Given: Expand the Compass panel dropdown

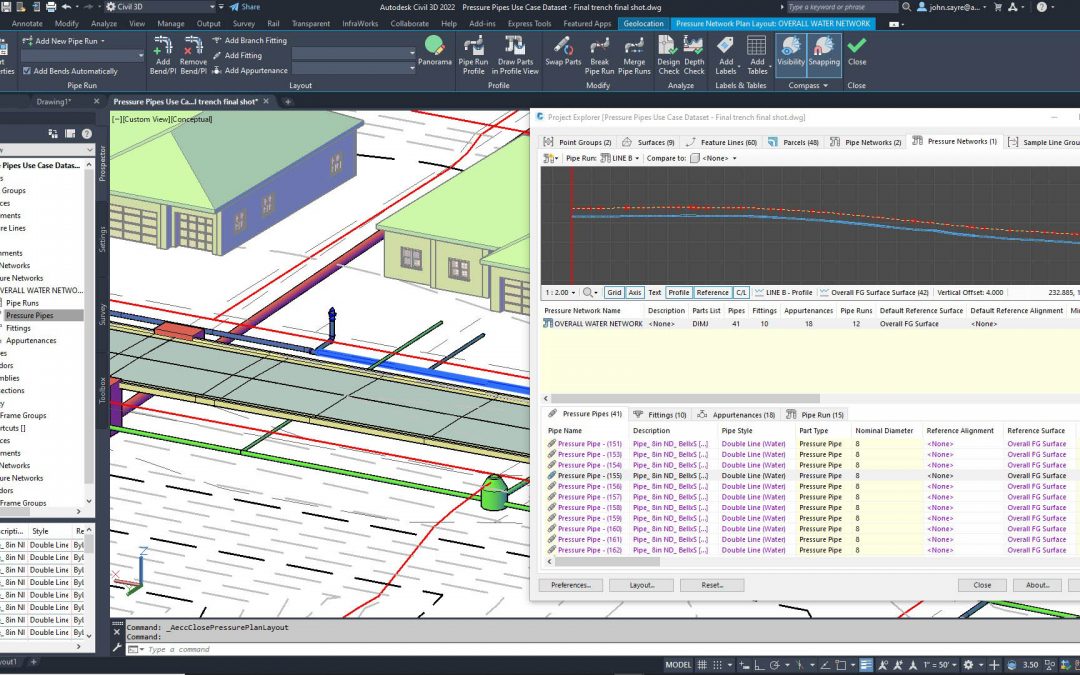Looking at the screenshot, I should coord(809,85).
